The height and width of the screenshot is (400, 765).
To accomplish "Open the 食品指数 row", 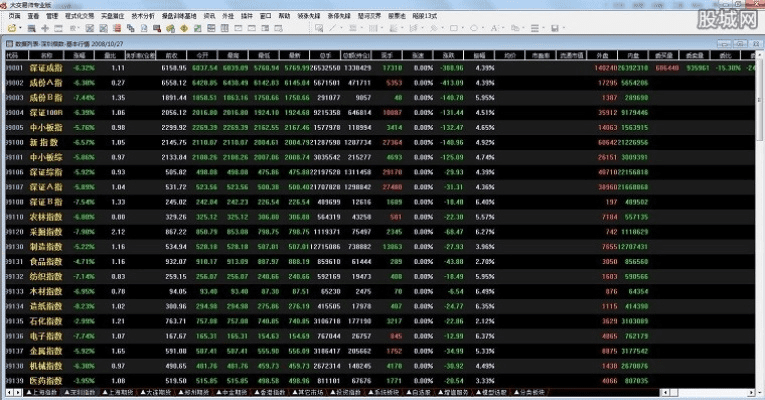I will (45, 260).
